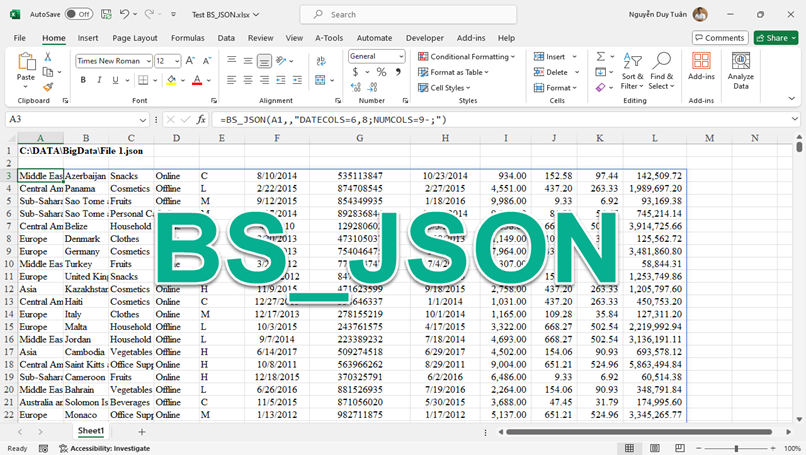The image size is (806, 455).
Task: Align text right
Action: [264, 80]
